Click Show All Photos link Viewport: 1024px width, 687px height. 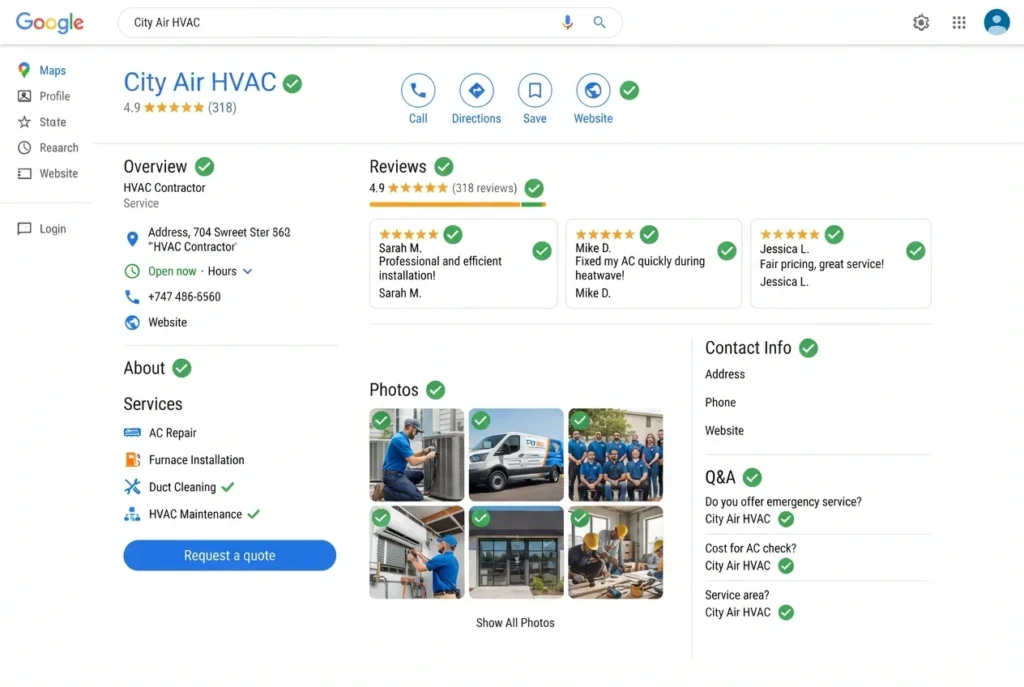tap(515, 623)
